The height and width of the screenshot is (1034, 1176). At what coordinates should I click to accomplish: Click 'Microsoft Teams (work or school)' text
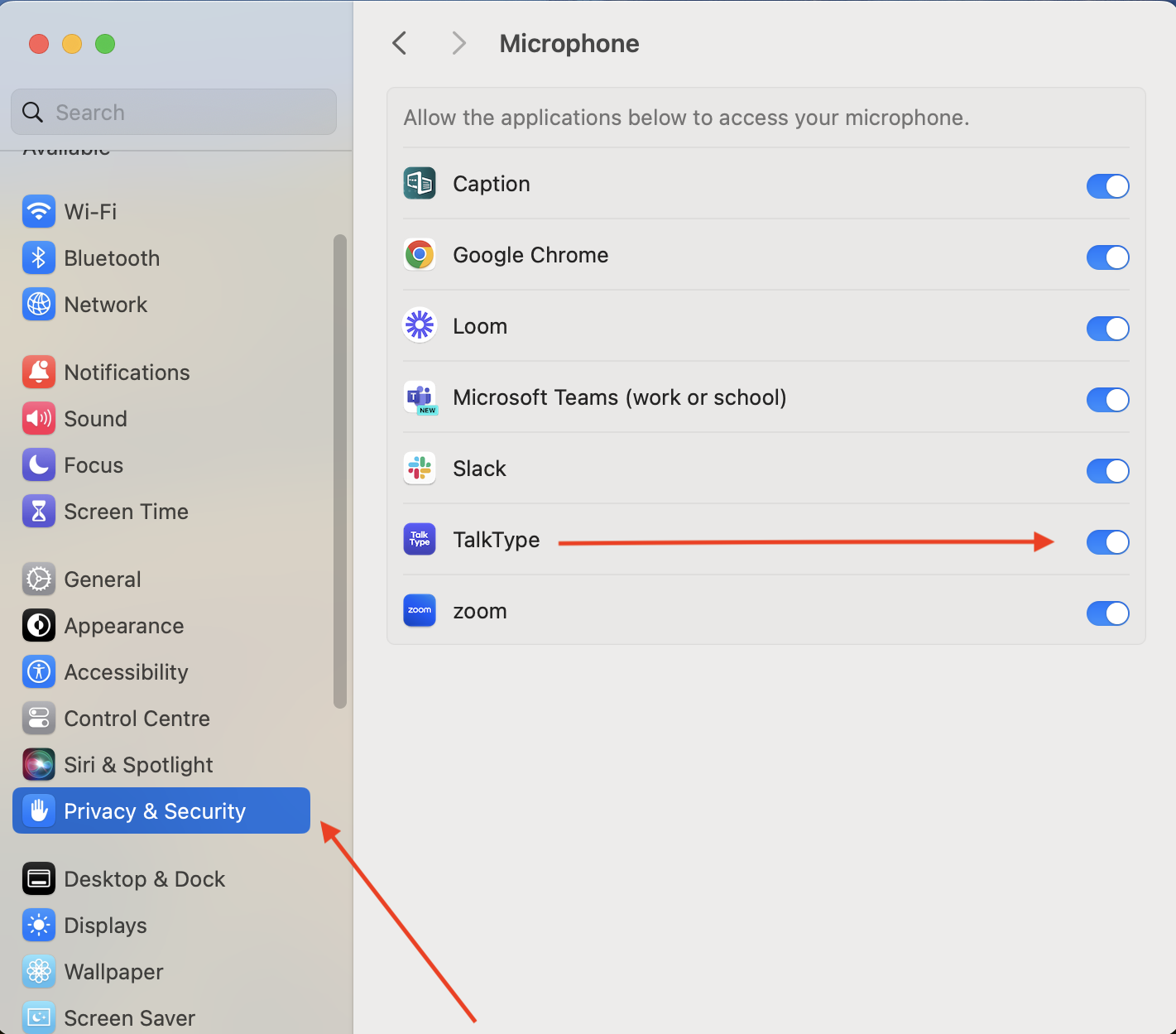pyautogui.click(x=620, y=397)
